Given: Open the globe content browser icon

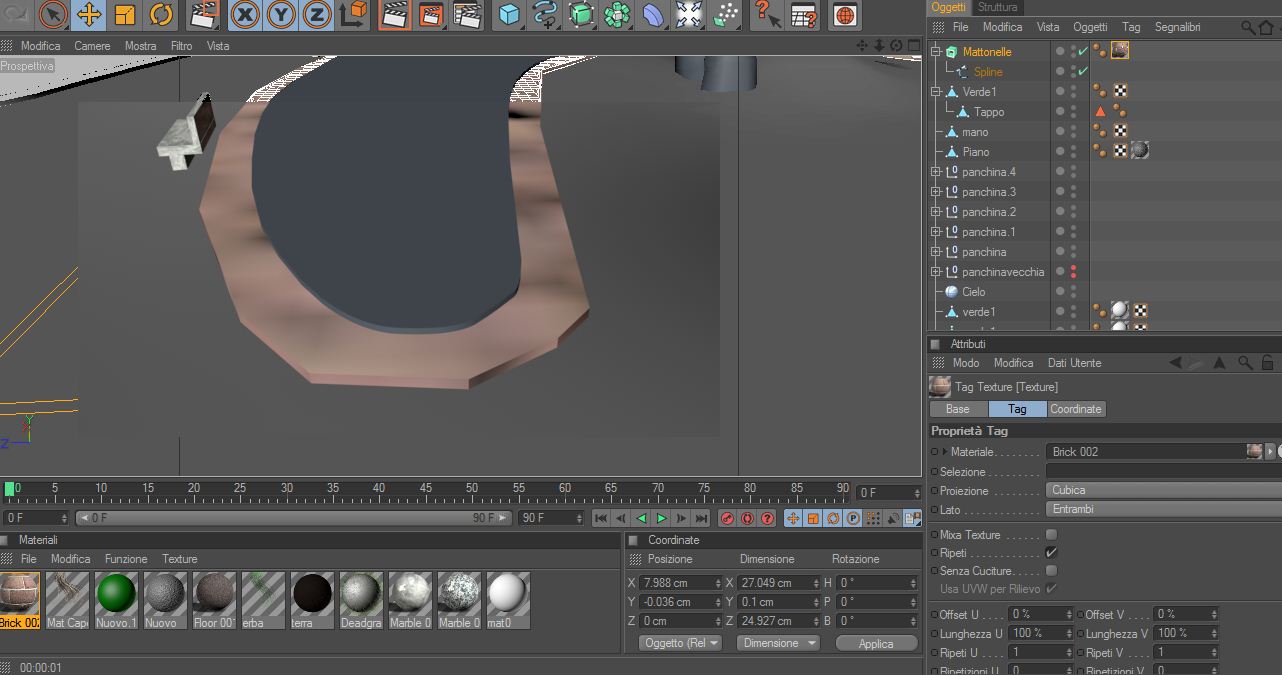Looking at the screenshot, I should point(845,15).
